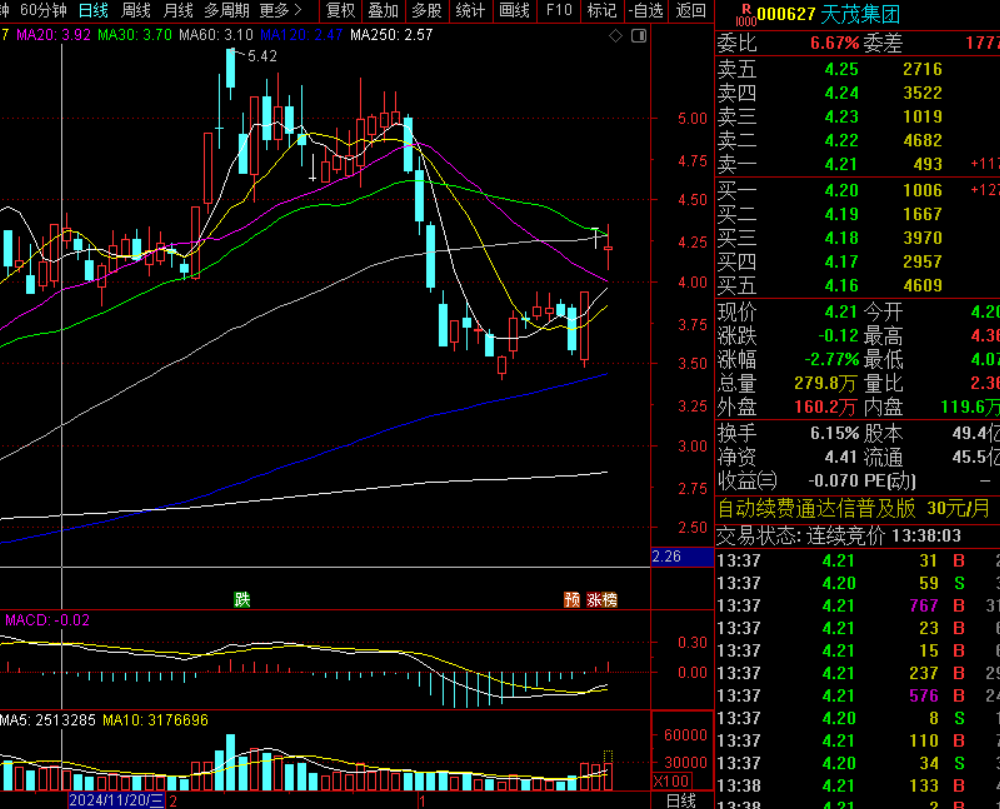1000x809 pixels.
Task: Open the 复权 adjustment menu
Action: (x=340, y=10)
